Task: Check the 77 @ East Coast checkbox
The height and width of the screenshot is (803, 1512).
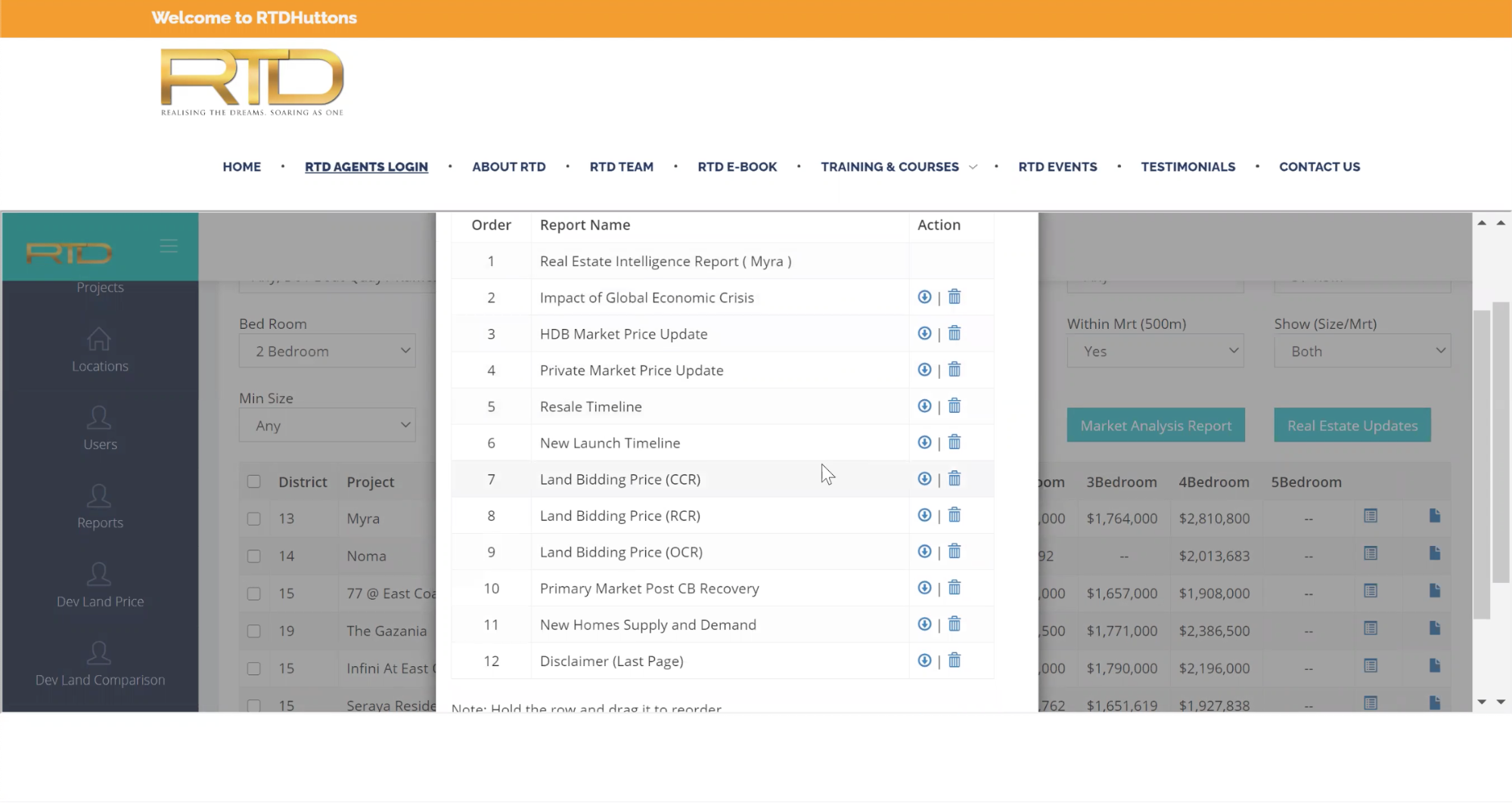Action: tap(254, 594)
